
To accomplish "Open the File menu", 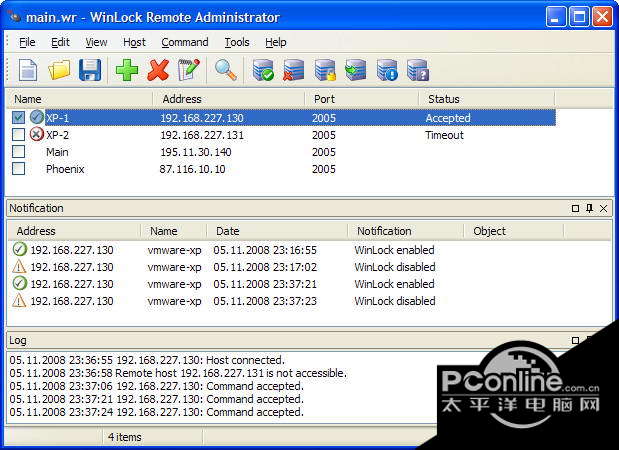I will 27,42.
